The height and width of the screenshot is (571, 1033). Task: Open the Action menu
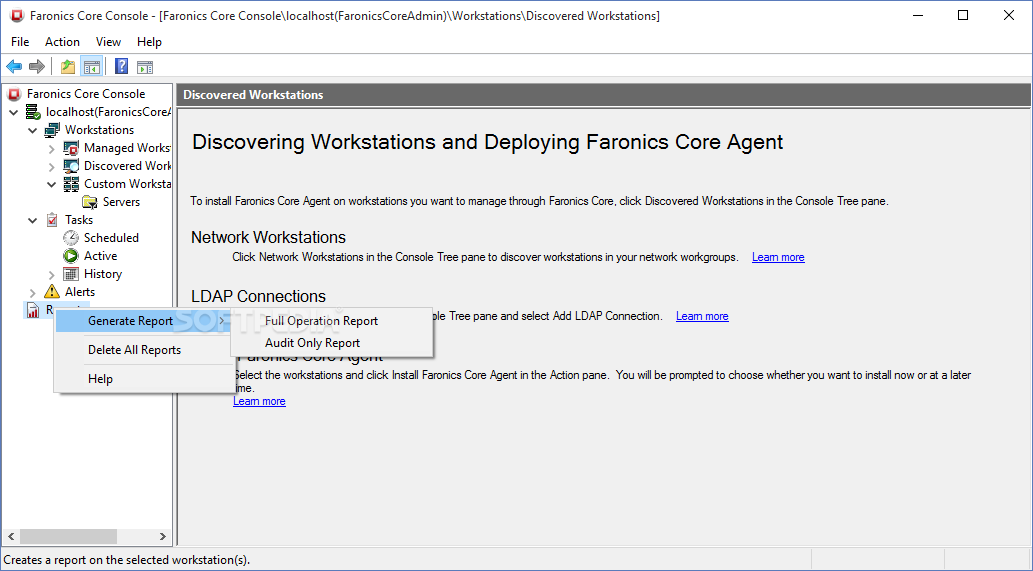[x=62, y=41]
